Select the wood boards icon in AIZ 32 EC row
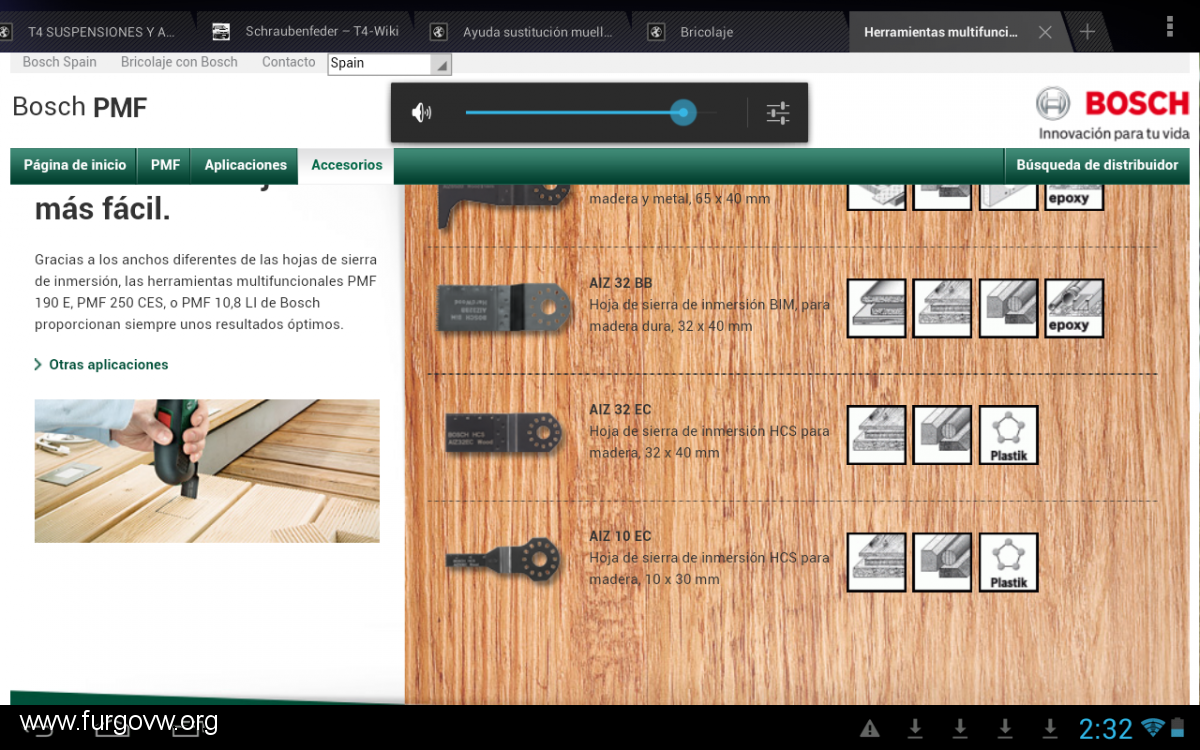The width and height of the screenshot is (1200, 750). [x=877, y=435]
